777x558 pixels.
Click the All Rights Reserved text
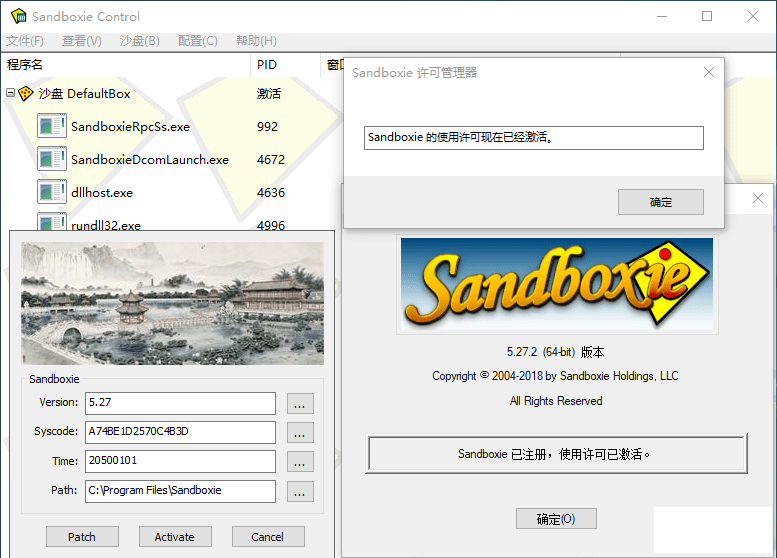(556, 401)
